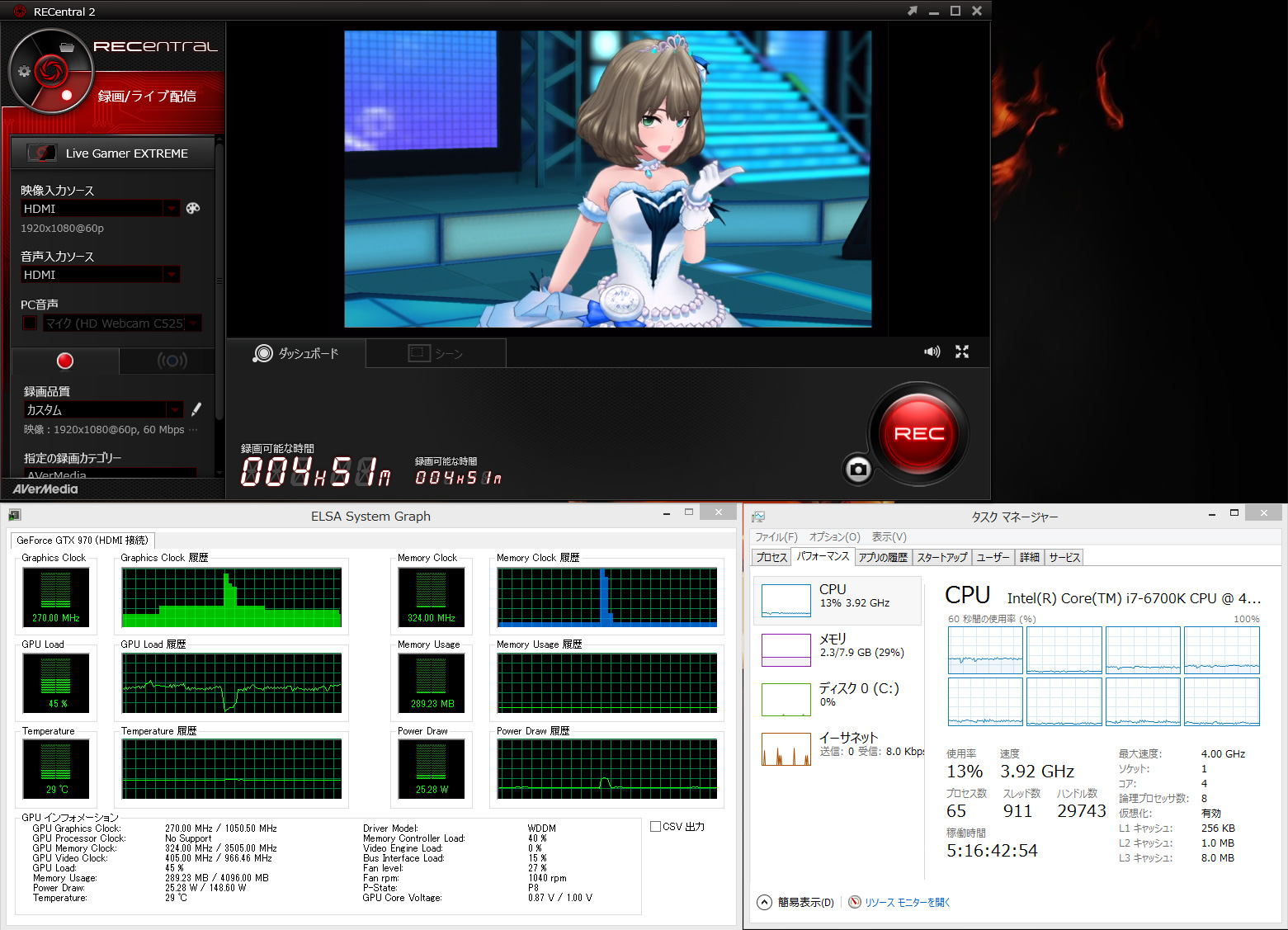The image size is (1288, 930).
Task: Open video color palette settings icon
Action: pyautogui.click(x=193, y=208)
